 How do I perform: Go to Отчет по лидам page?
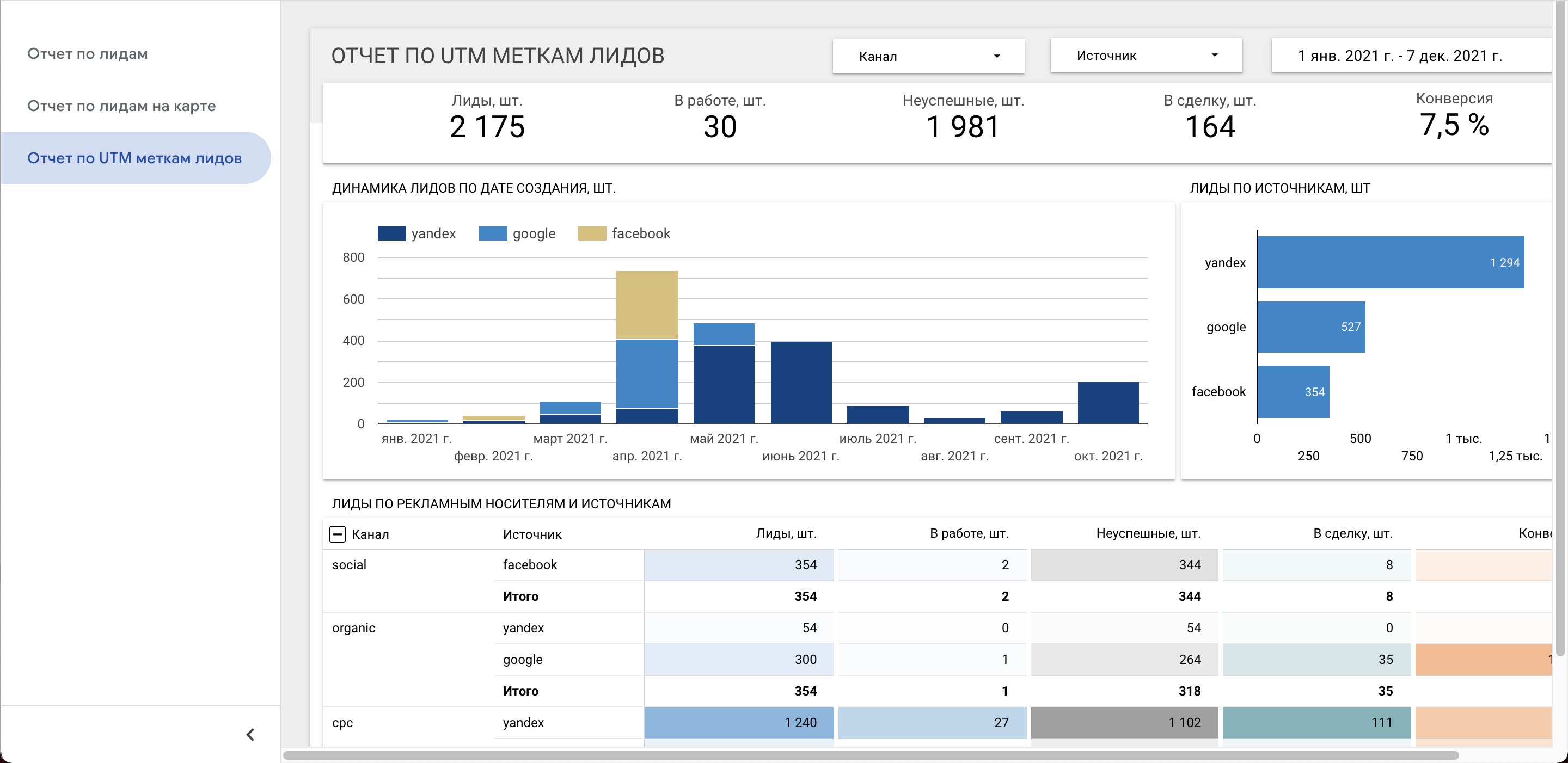tap(88, 53)
